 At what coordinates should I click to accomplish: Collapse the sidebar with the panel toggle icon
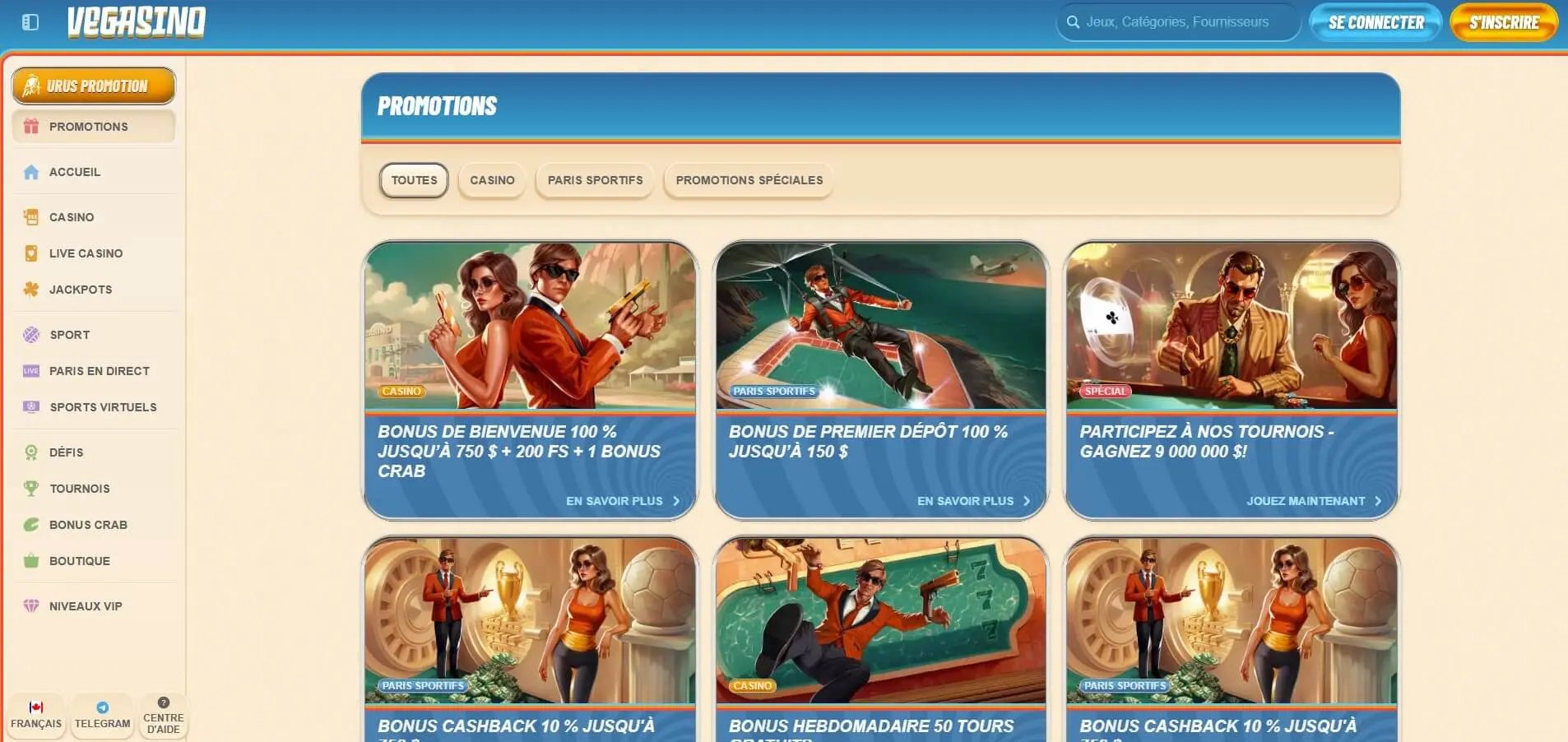(30, 22)
